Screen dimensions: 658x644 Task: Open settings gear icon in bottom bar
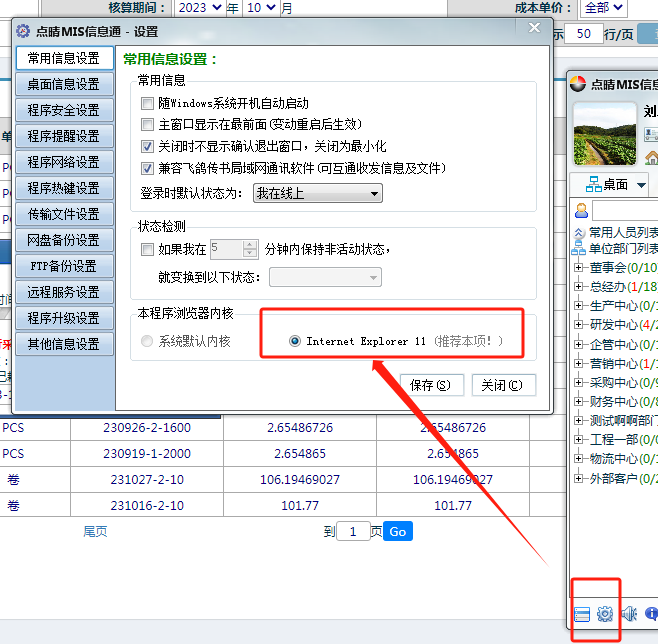pyautogui.click(x=605, y=614)
